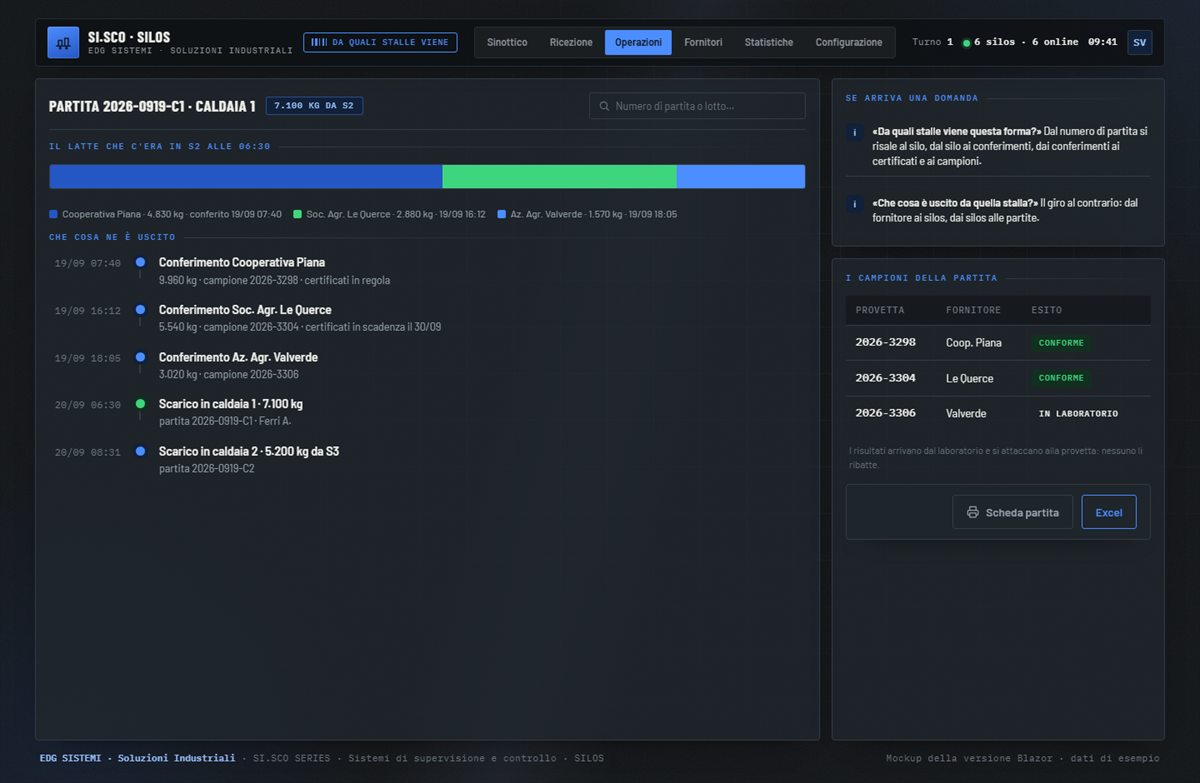Select the timeline dot for Conferimento Cooperativa Piana
Image resolution: width=1200 pixels, height=783 pixels.
pos(140,262)
